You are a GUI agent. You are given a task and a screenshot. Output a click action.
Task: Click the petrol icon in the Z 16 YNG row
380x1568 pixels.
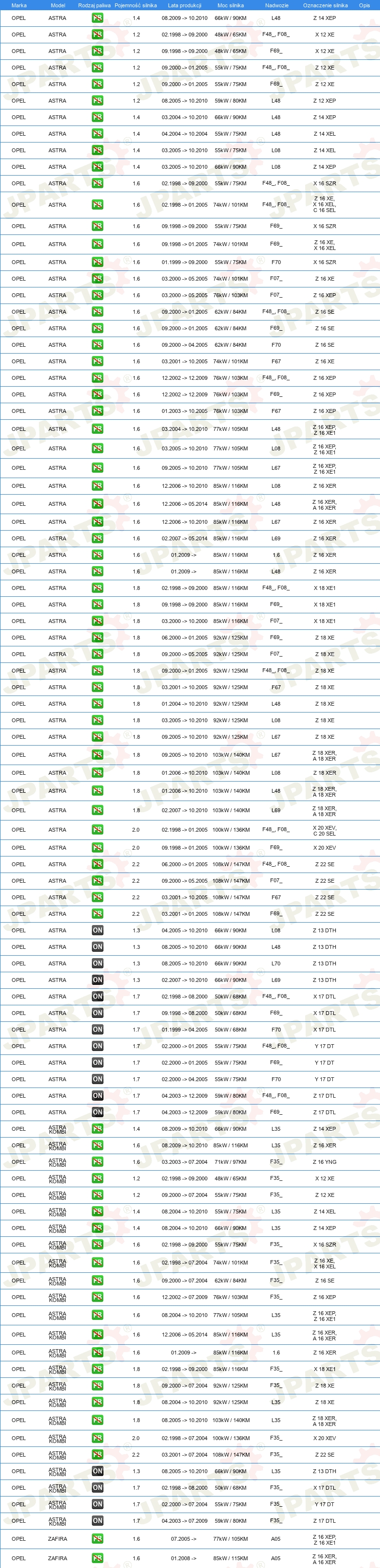pyautogui.click(x=97, y=1161)
